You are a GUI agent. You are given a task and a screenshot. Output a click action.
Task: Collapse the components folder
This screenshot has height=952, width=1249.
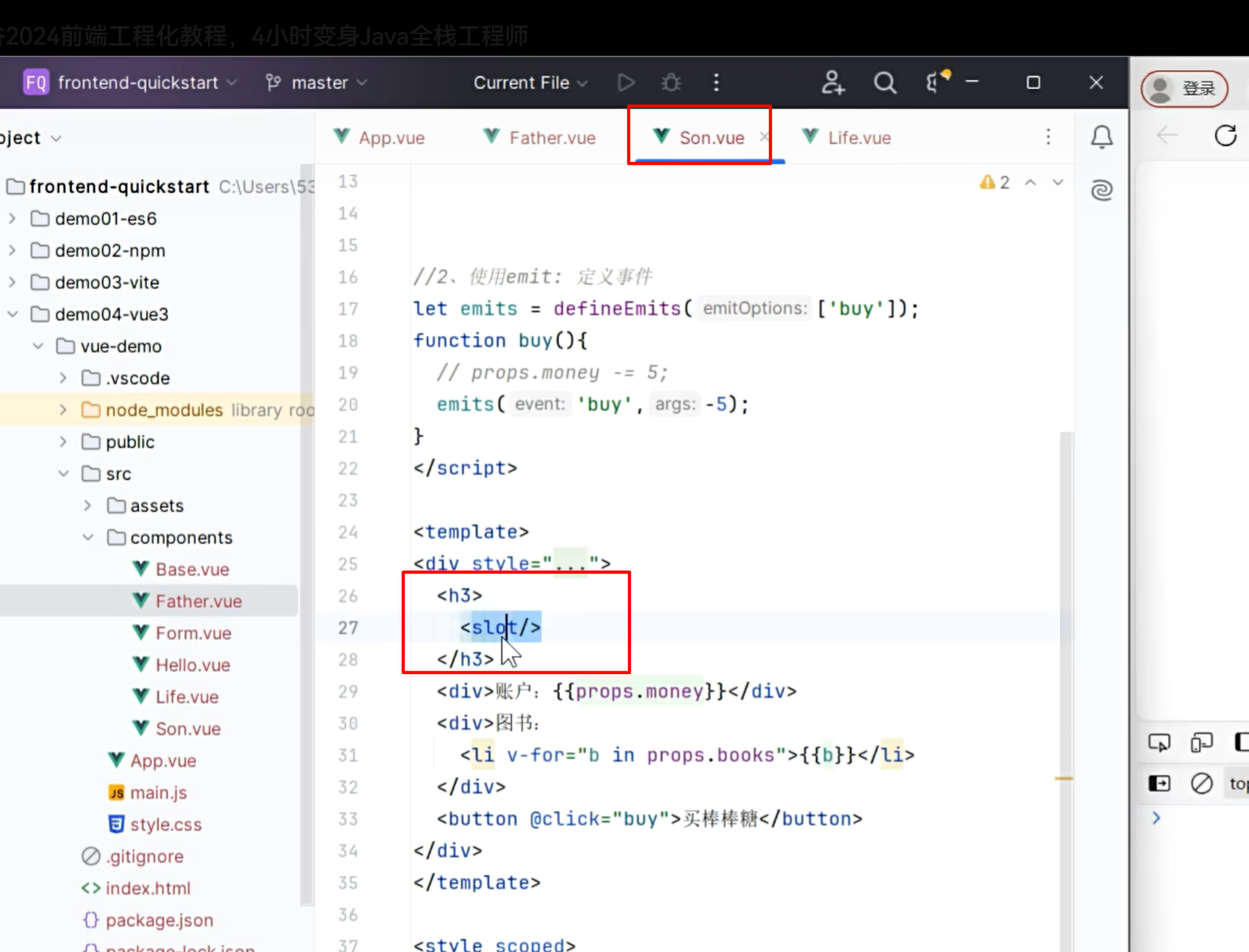88,537
